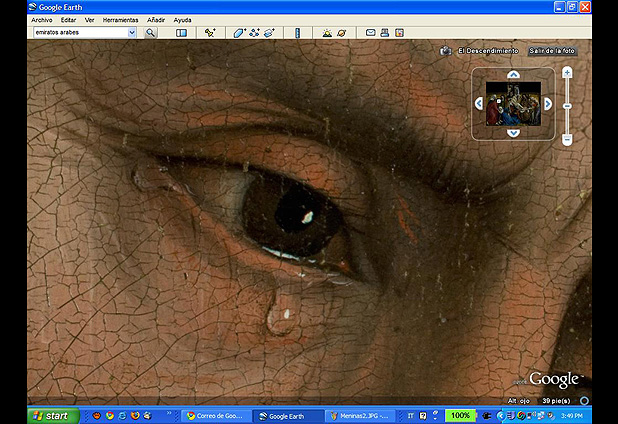Click the camera icon beside El Descendimiento
Screen dimensions: 618x424
tap(447, 50)
